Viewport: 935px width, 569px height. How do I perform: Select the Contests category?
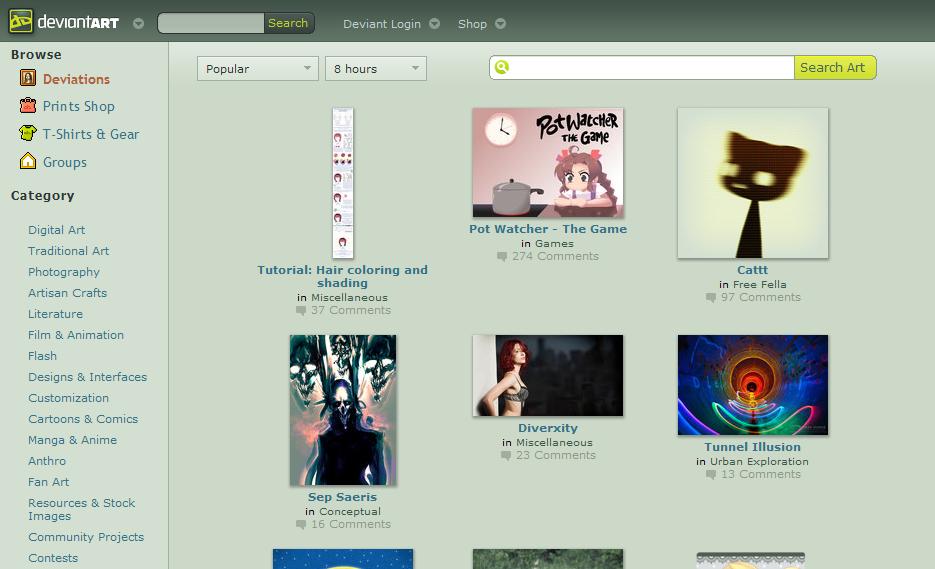click(53, 558)
